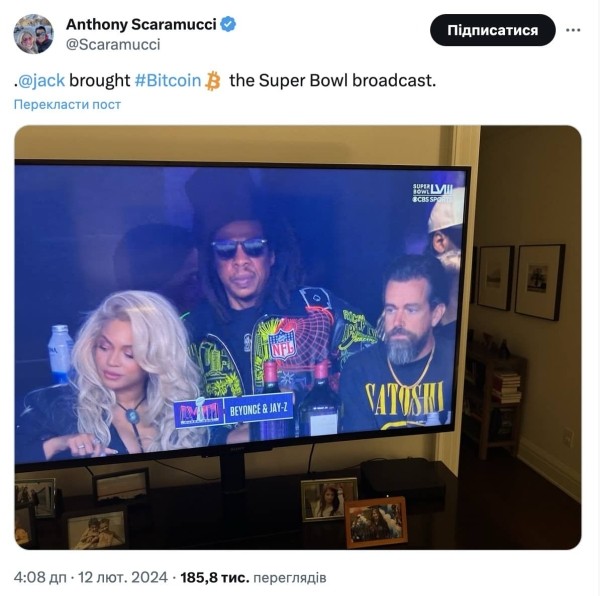Click Перекласти пост translate link
Viewport: 600px width, 596px height.
click(67, 104)
